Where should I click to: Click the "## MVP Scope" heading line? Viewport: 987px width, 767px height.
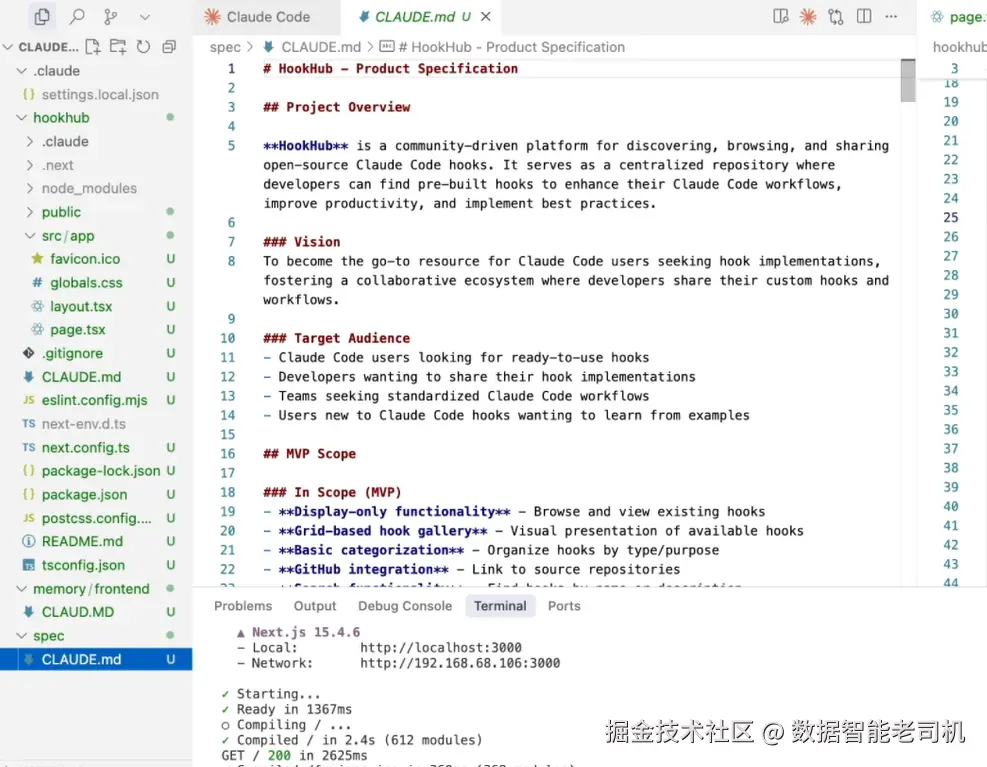[x=309, y=454]
